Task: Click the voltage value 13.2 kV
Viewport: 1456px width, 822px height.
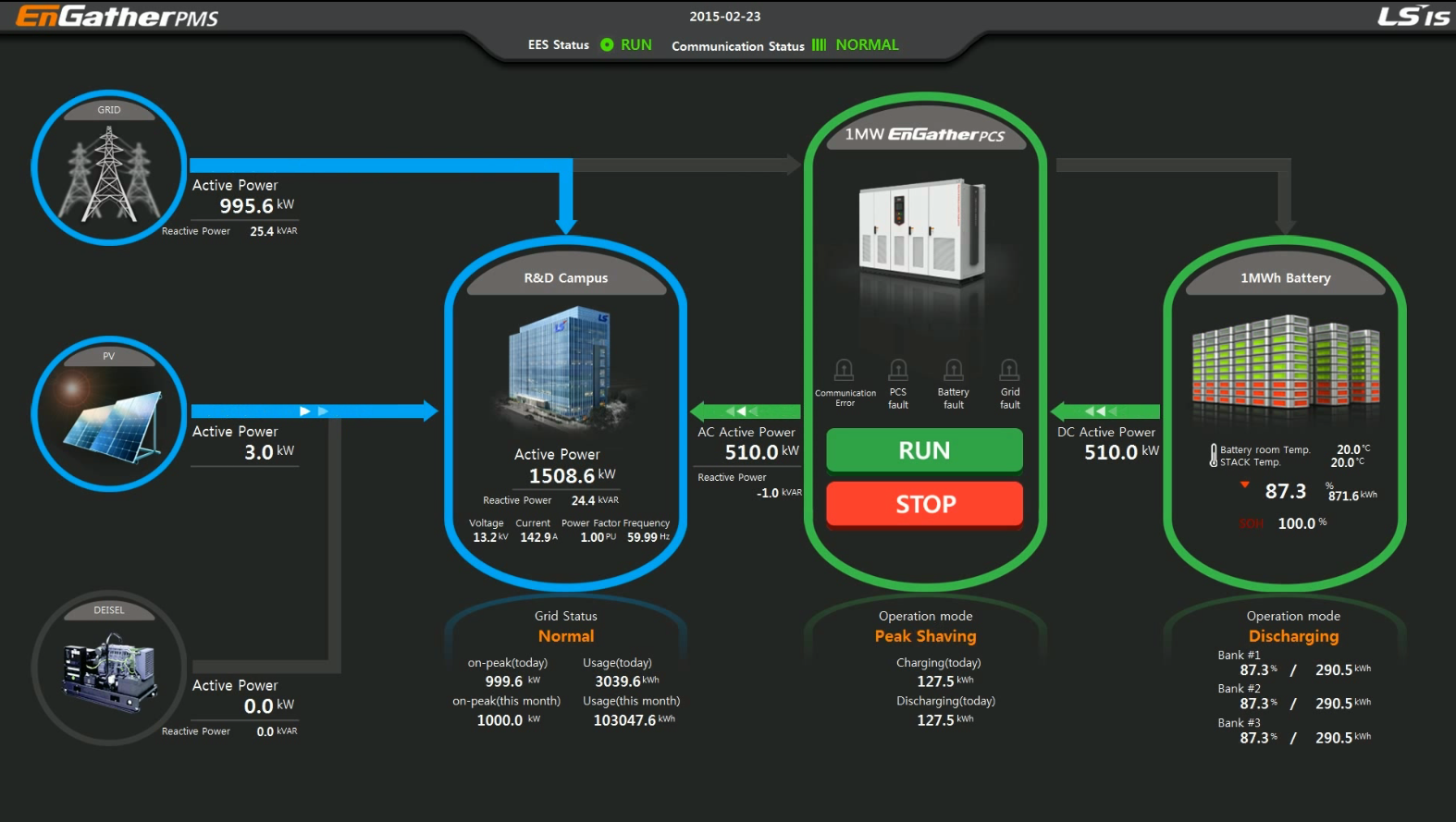Action: (x=490, y=537)
